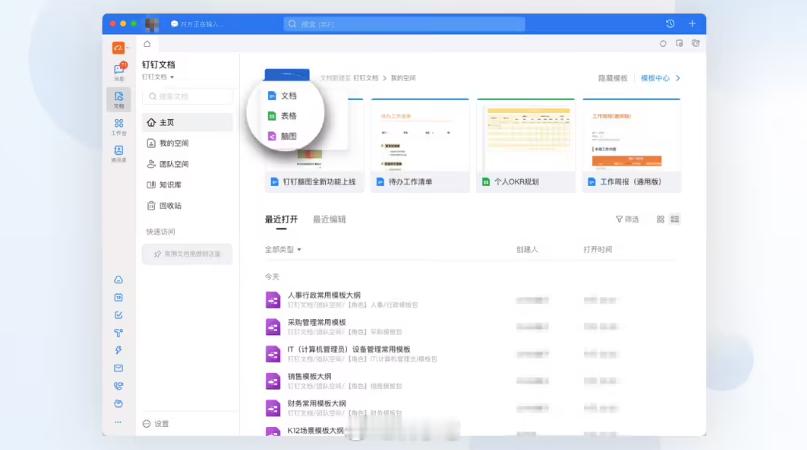
Task: Open the history clock icon in title bar
Action: [x=670, y=24]
